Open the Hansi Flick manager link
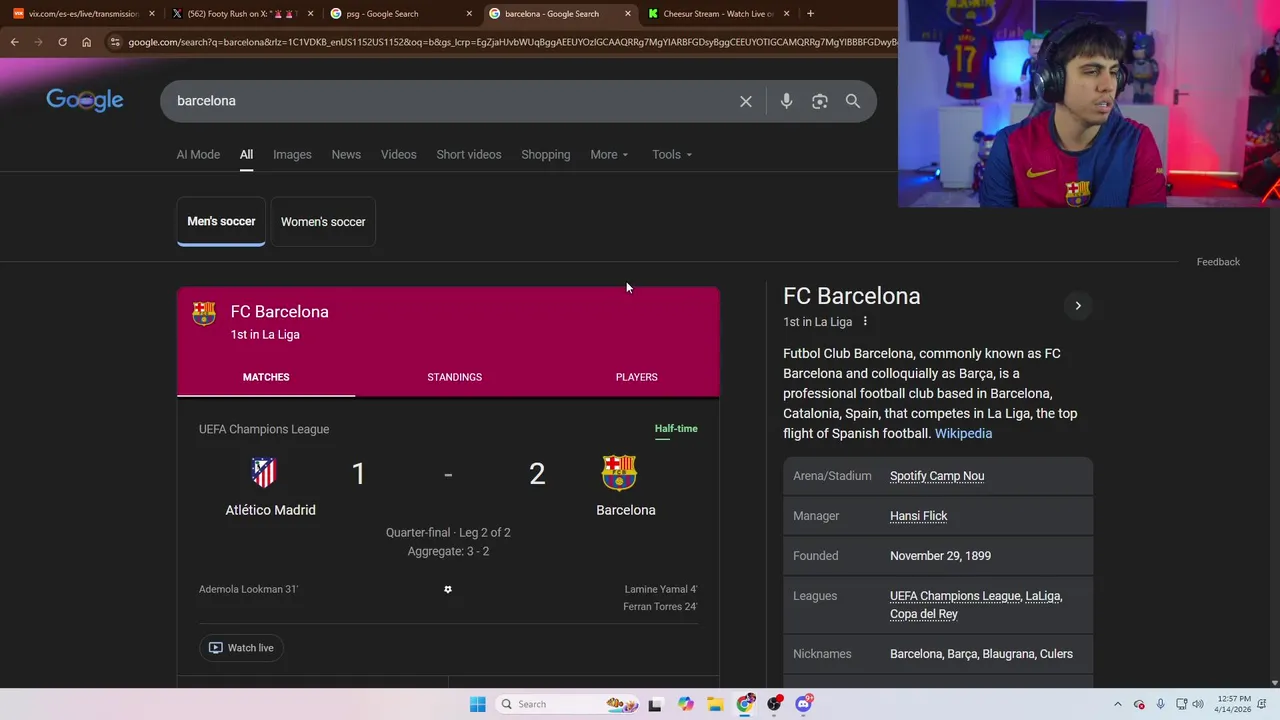 click(918, 516)
